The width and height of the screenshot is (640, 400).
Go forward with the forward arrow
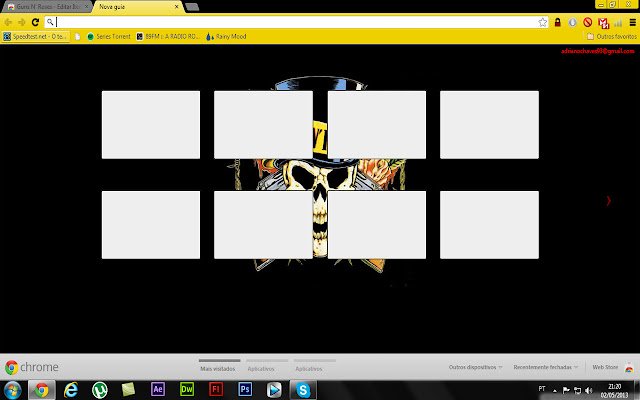[22, 22]
